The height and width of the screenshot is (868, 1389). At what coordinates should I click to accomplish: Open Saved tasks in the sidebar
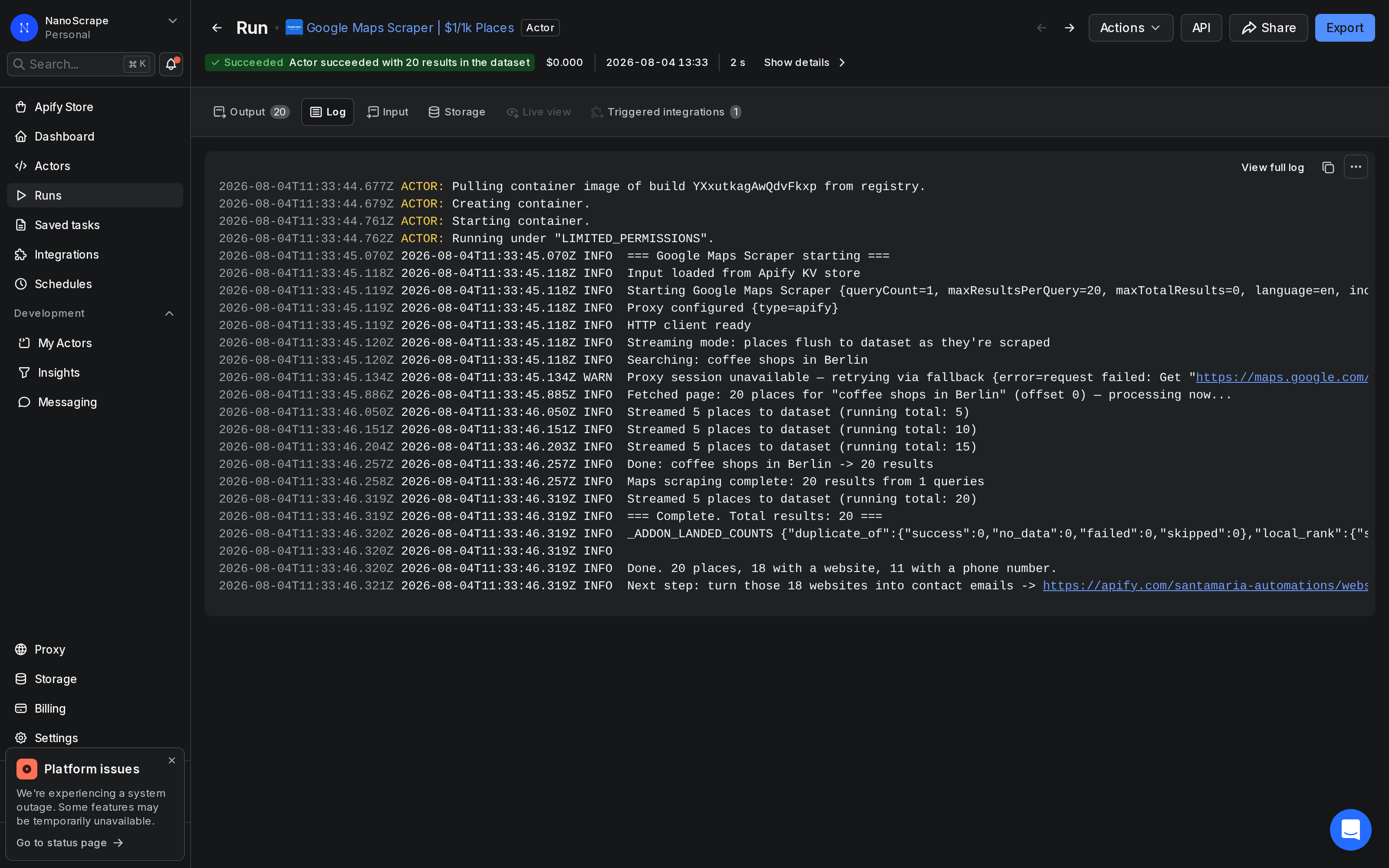95,225
